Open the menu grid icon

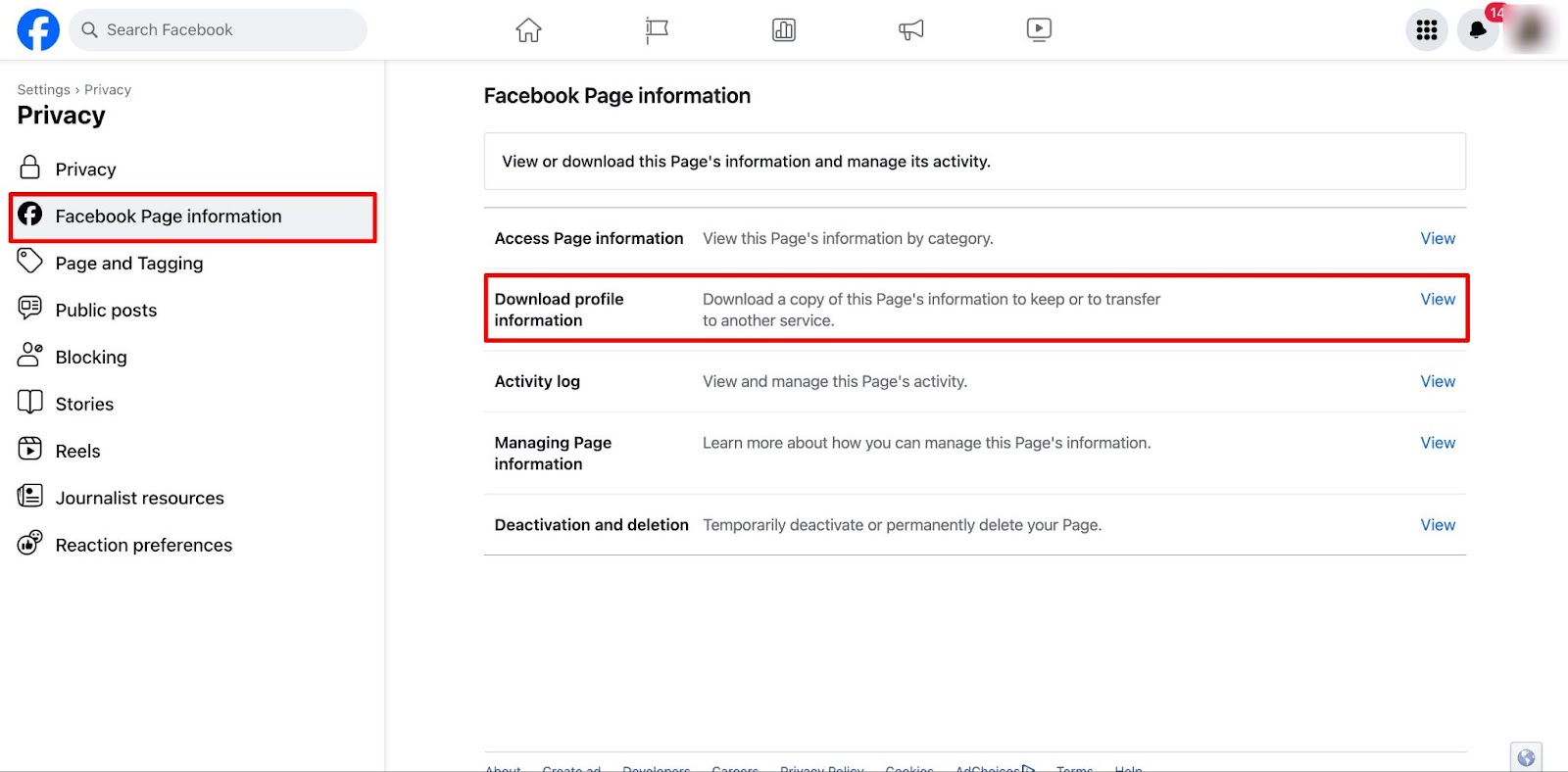(1427, 30)
